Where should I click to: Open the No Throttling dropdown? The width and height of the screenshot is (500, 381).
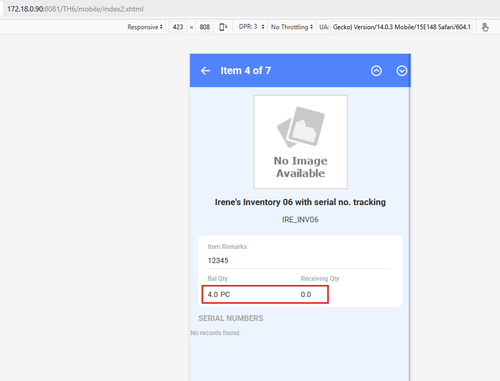point(292,27)
